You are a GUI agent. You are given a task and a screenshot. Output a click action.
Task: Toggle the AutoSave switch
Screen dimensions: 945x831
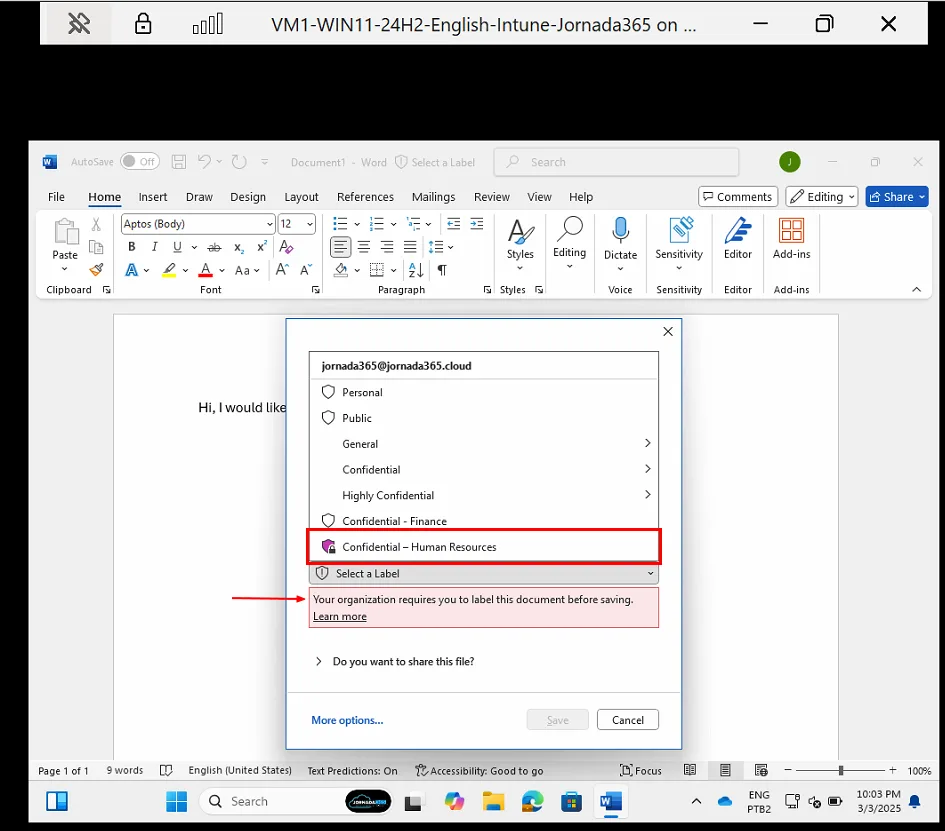[140, 161]
